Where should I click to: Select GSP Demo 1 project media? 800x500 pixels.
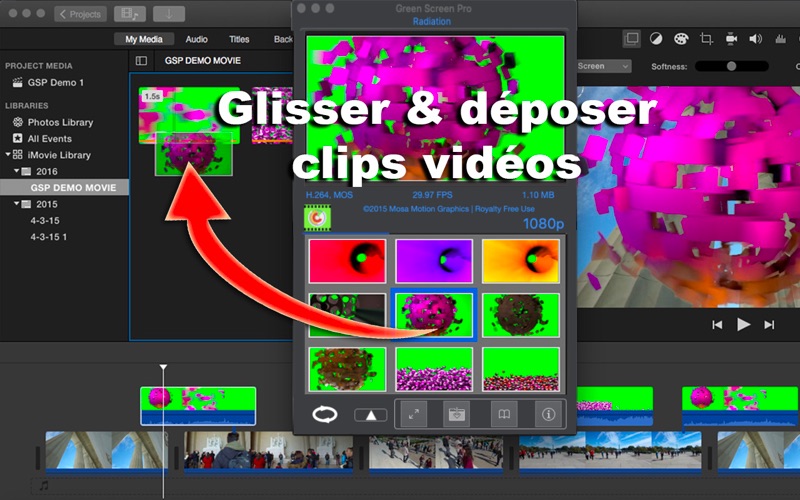pyautogui.click(x=56, y=82)
